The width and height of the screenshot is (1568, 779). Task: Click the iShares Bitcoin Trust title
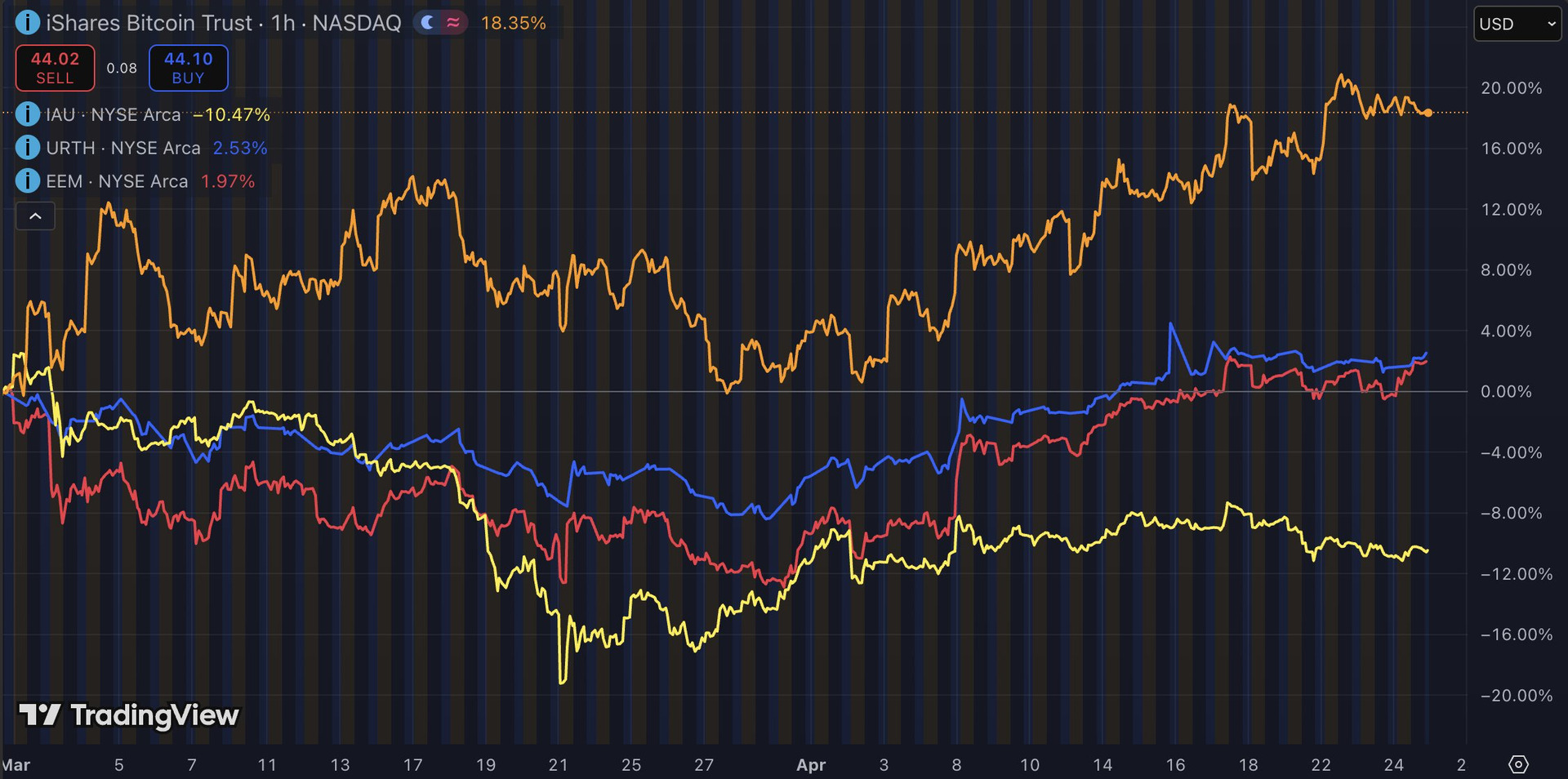pos(149,23)
